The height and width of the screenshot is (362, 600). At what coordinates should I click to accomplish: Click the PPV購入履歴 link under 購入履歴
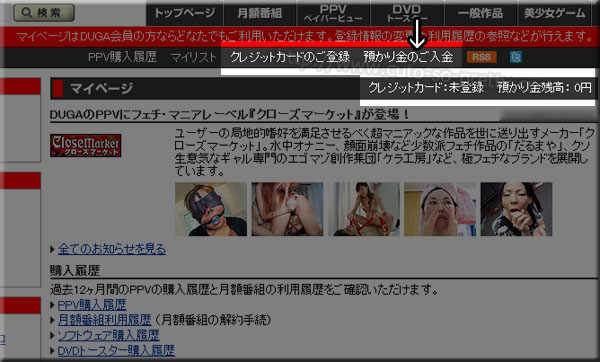92,305
